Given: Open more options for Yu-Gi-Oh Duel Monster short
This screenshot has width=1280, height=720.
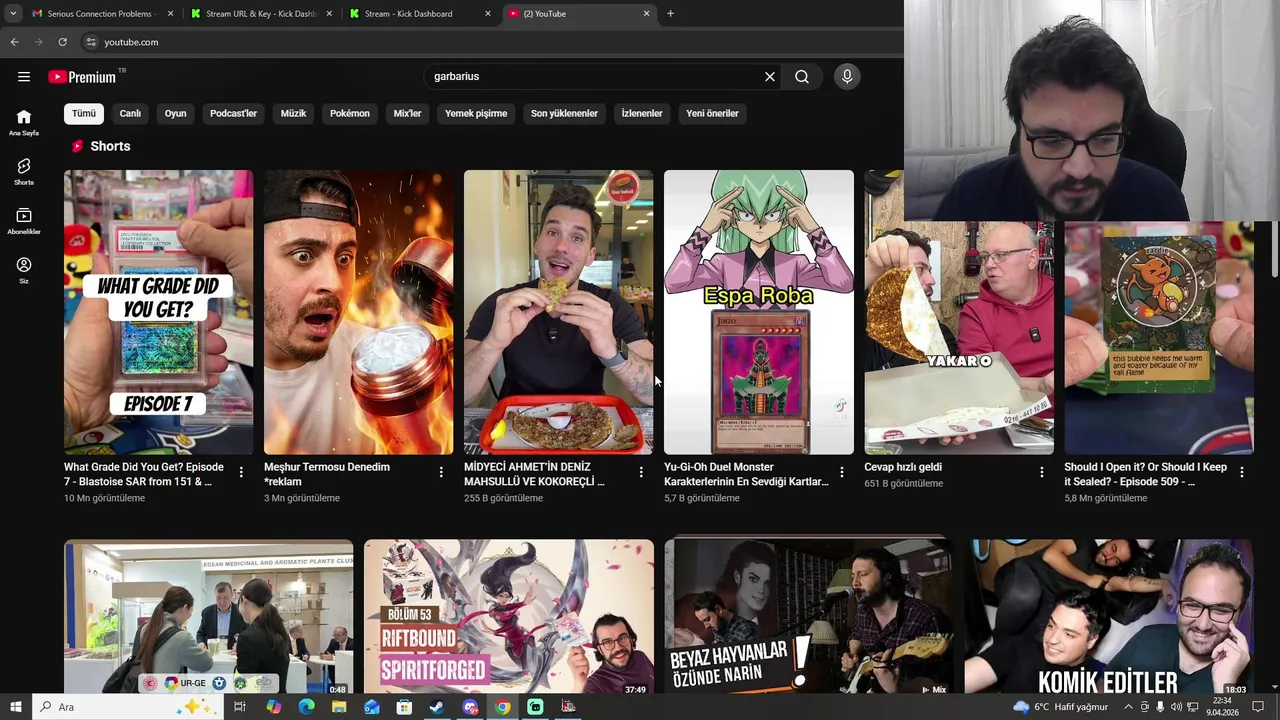Looking at the screenshot, I should 841,472.
